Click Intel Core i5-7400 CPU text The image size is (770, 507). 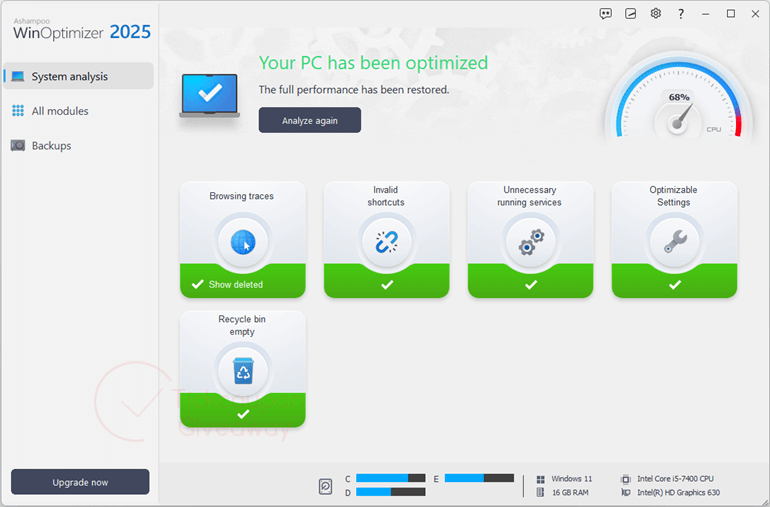[676, 479]
